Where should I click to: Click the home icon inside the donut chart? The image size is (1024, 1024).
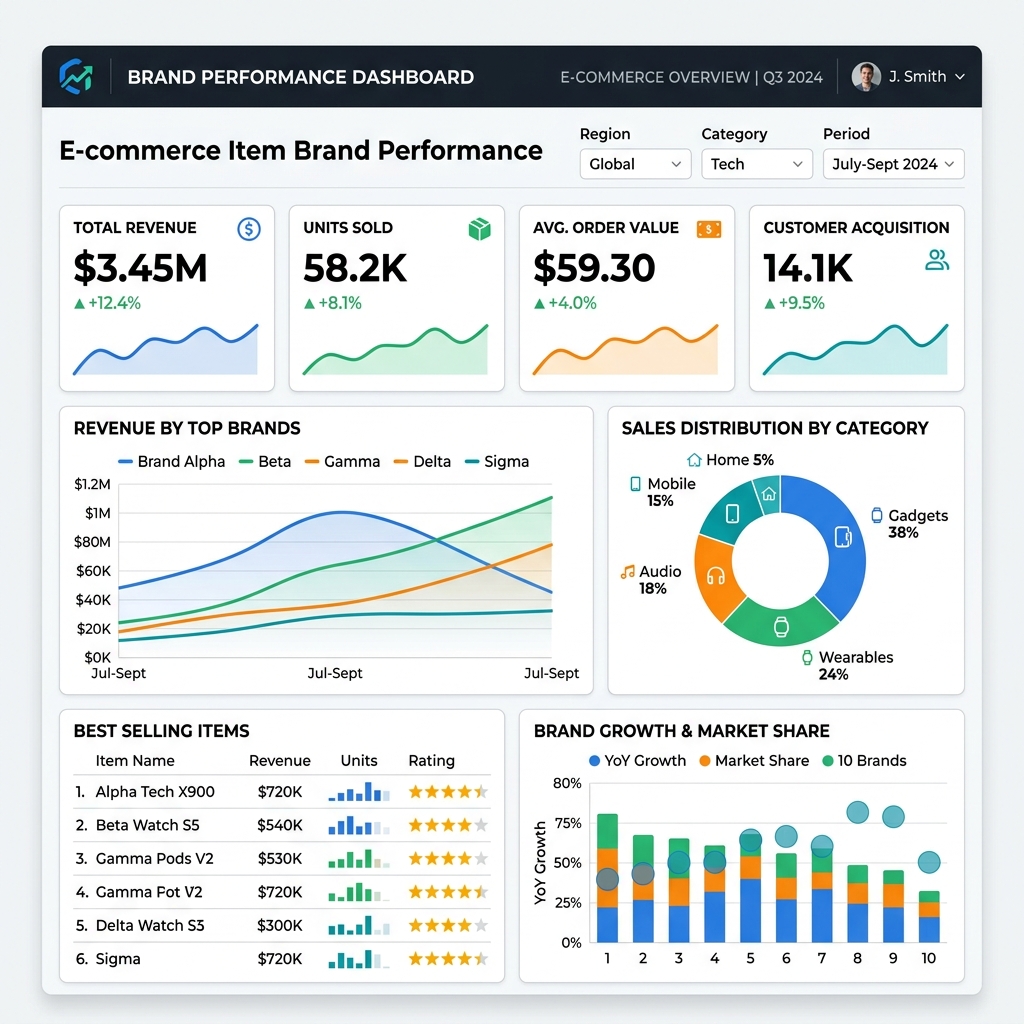coord(769,494)
